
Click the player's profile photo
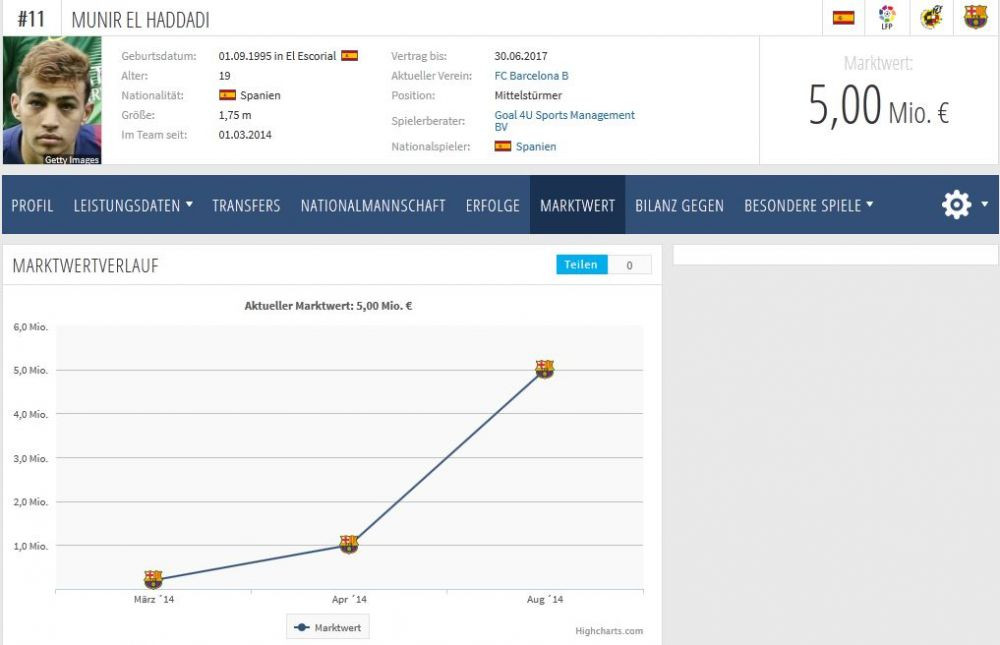click(52, 101)
